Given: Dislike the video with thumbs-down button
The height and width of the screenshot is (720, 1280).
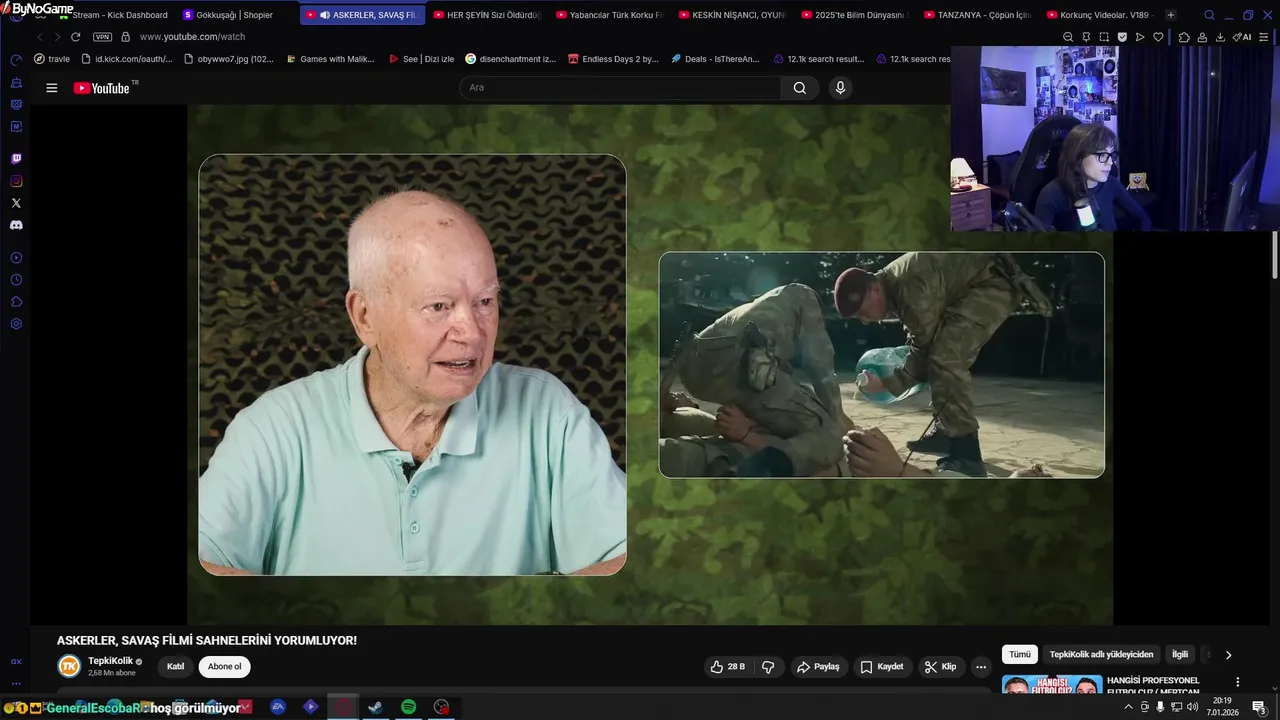Looking at the screenshot, I should pos(768,667).
